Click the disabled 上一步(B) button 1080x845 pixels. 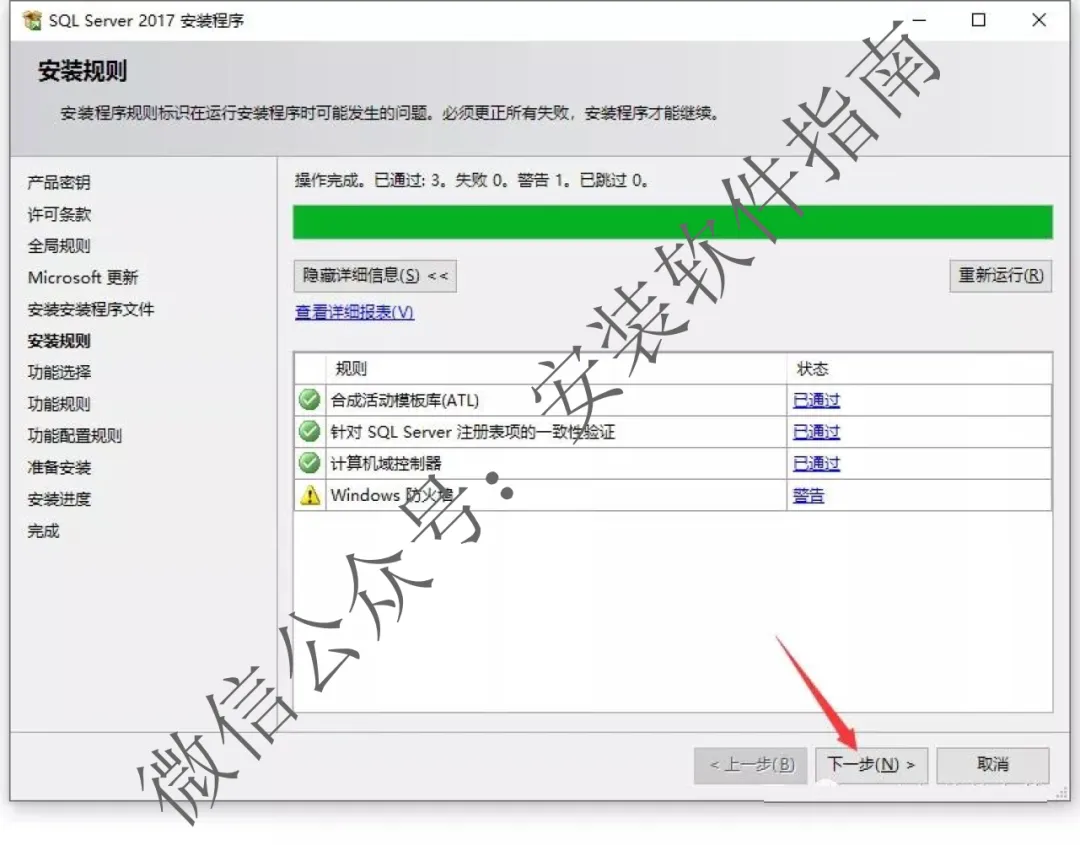pyautogui.click(x=751, y=765)
